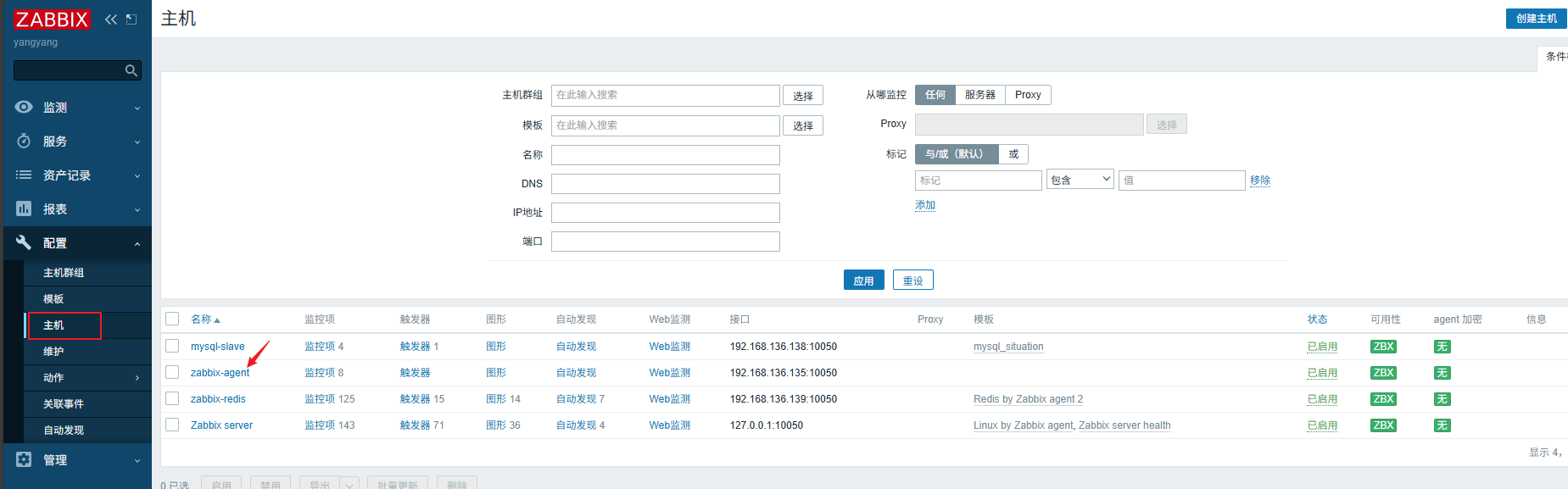Click 选择 button next to 模板
This screenshot has height=489, width=1568.
coord(803,125)
